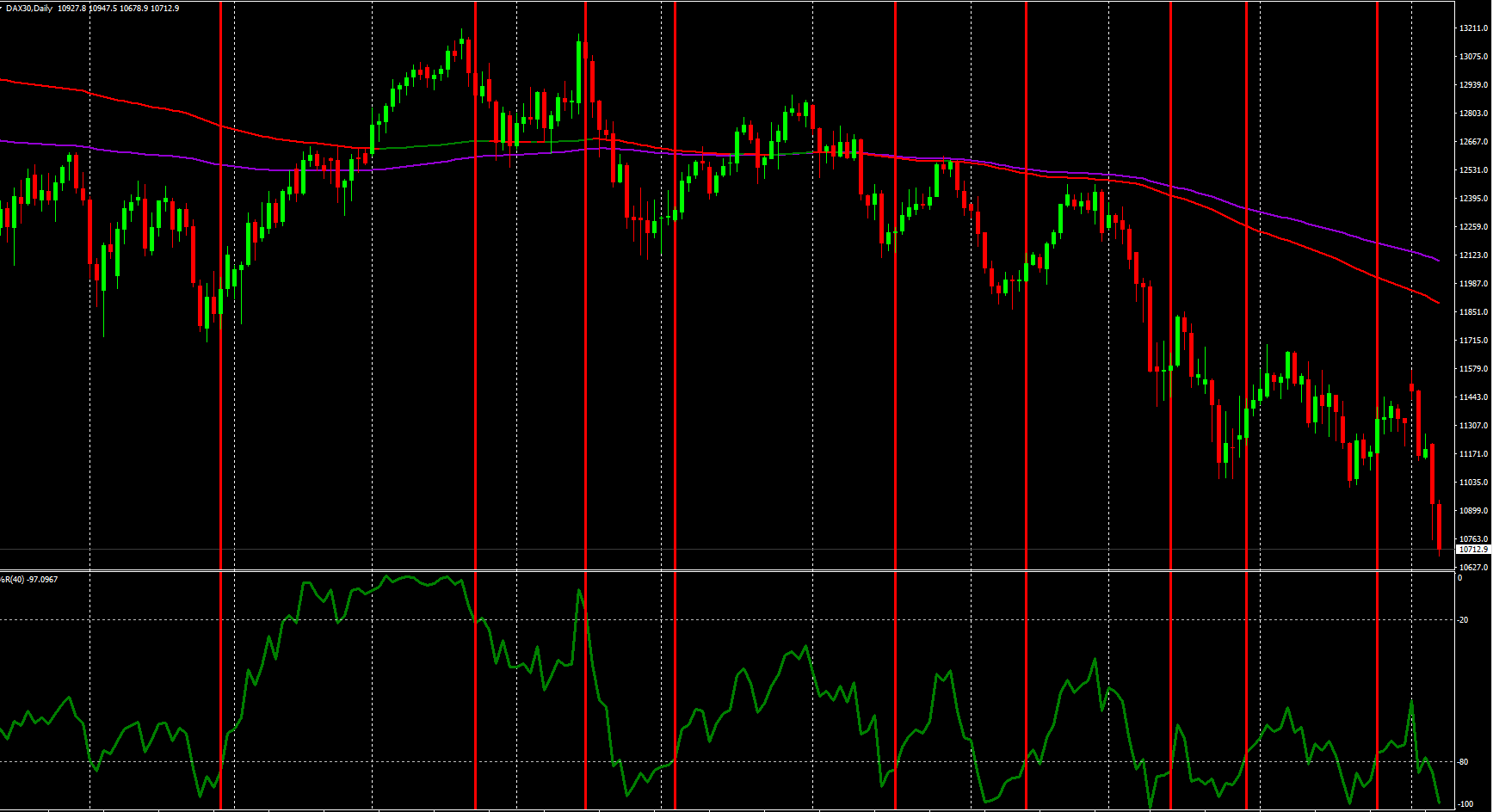The image size is (1493, 812).
Task: Click the small arrow before DAX30,Daily
Action: (x=2, y=8)
